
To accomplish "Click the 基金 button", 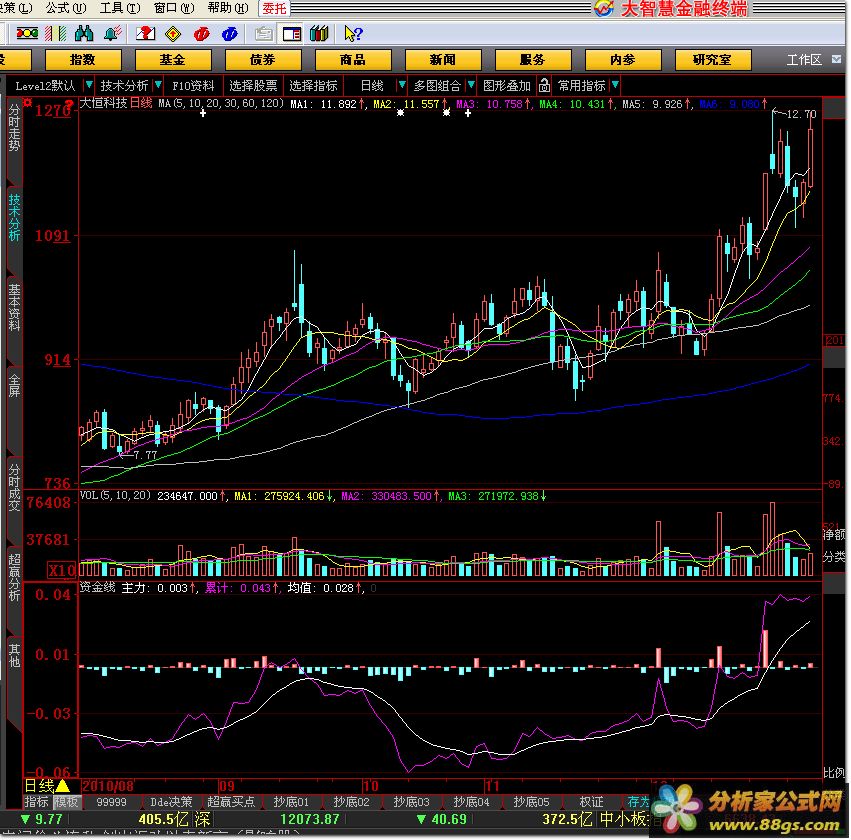I will click(x=173, y=60).
